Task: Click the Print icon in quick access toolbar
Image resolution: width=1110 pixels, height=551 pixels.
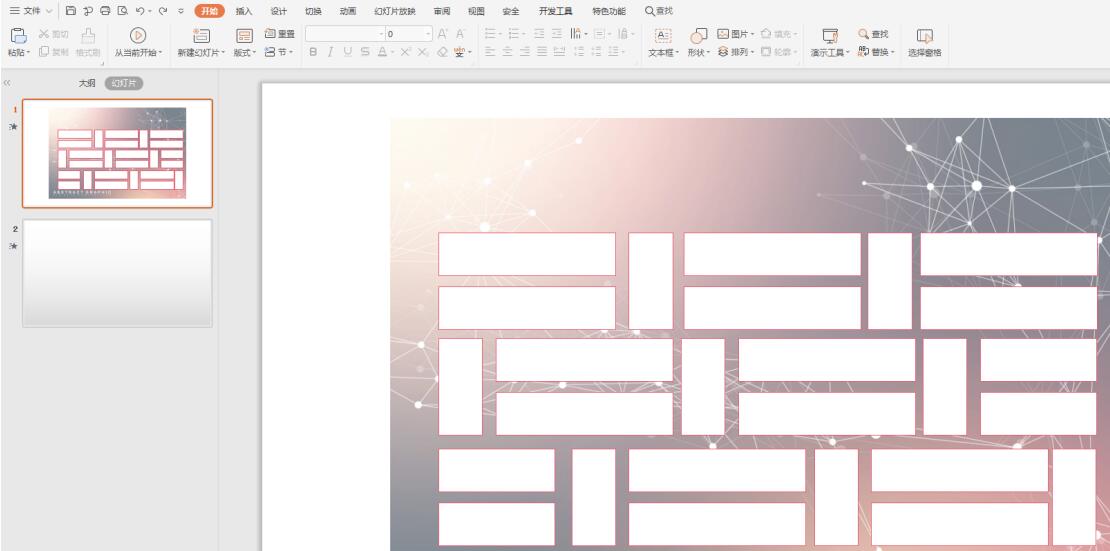Action: pyautogui.click(x=105, y=11)
